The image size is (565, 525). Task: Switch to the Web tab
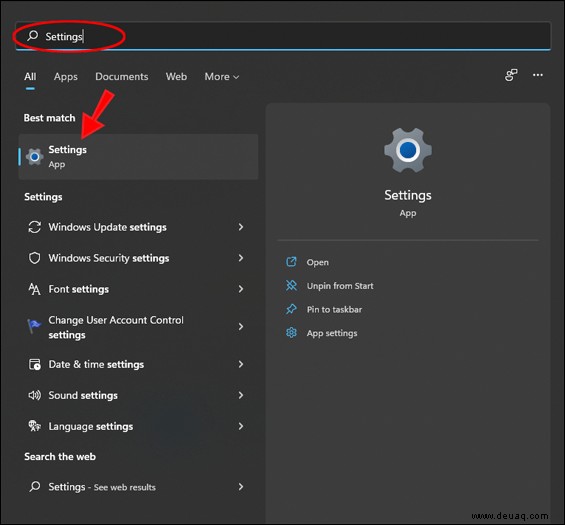176,76
